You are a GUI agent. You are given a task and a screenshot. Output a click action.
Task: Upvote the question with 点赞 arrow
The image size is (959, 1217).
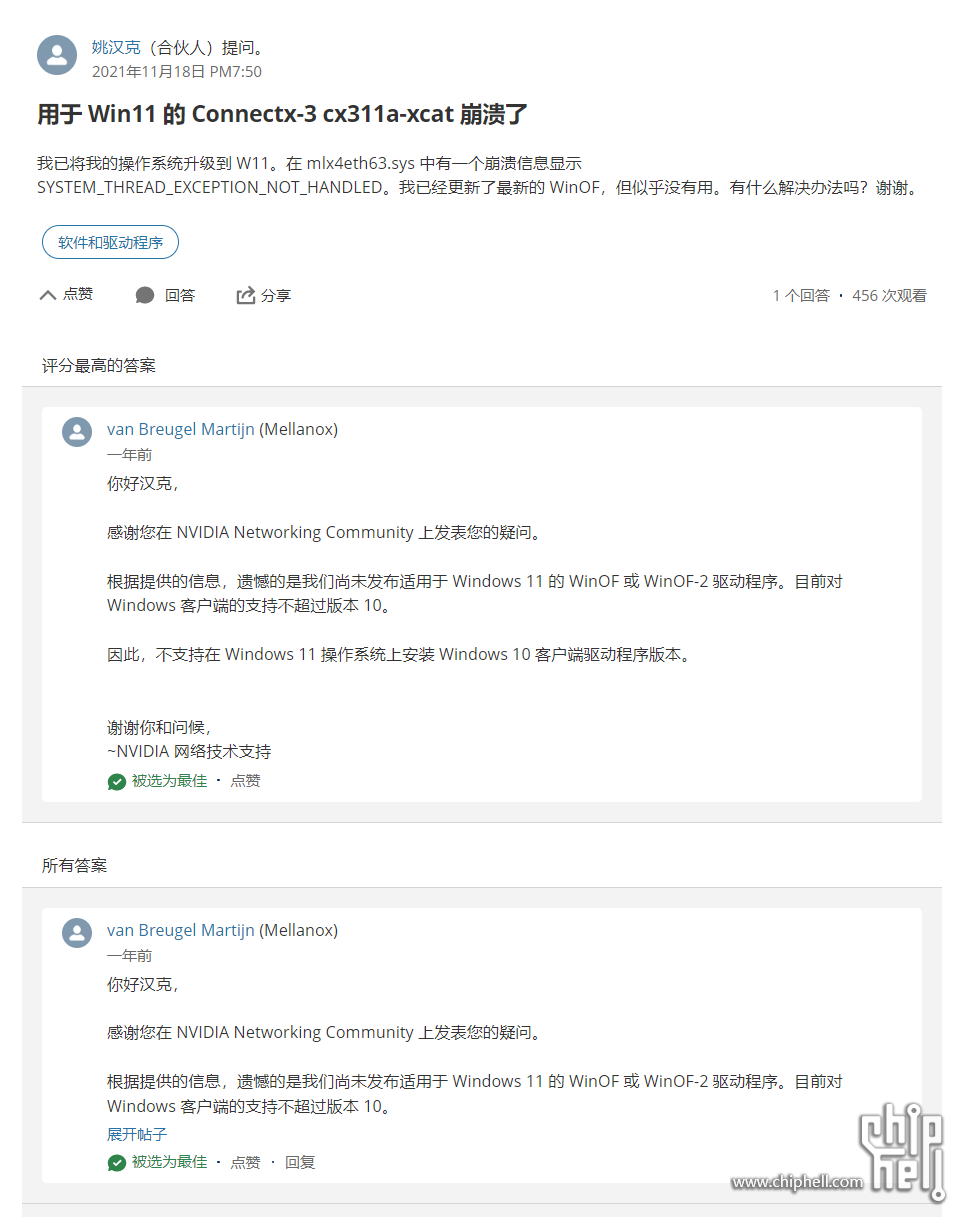pos(66,294)
